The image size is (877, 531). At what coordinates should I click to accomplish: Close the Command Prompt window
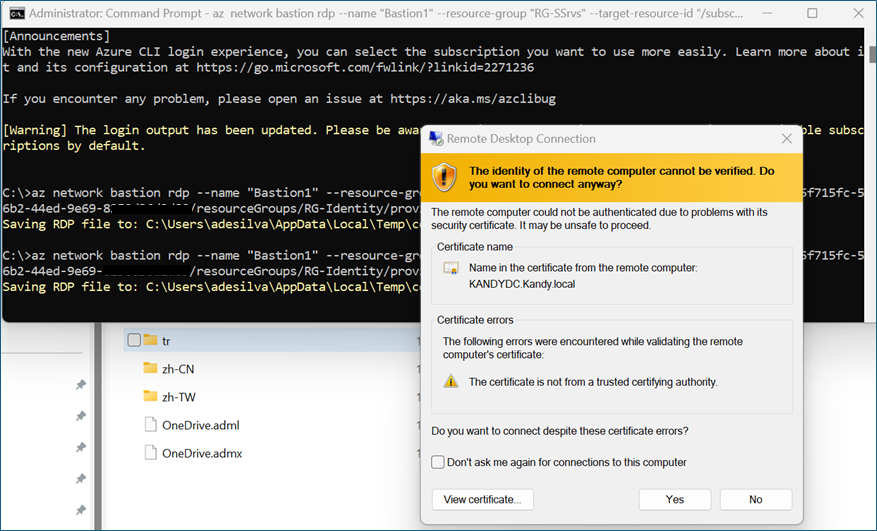click(x=859, y=13)
